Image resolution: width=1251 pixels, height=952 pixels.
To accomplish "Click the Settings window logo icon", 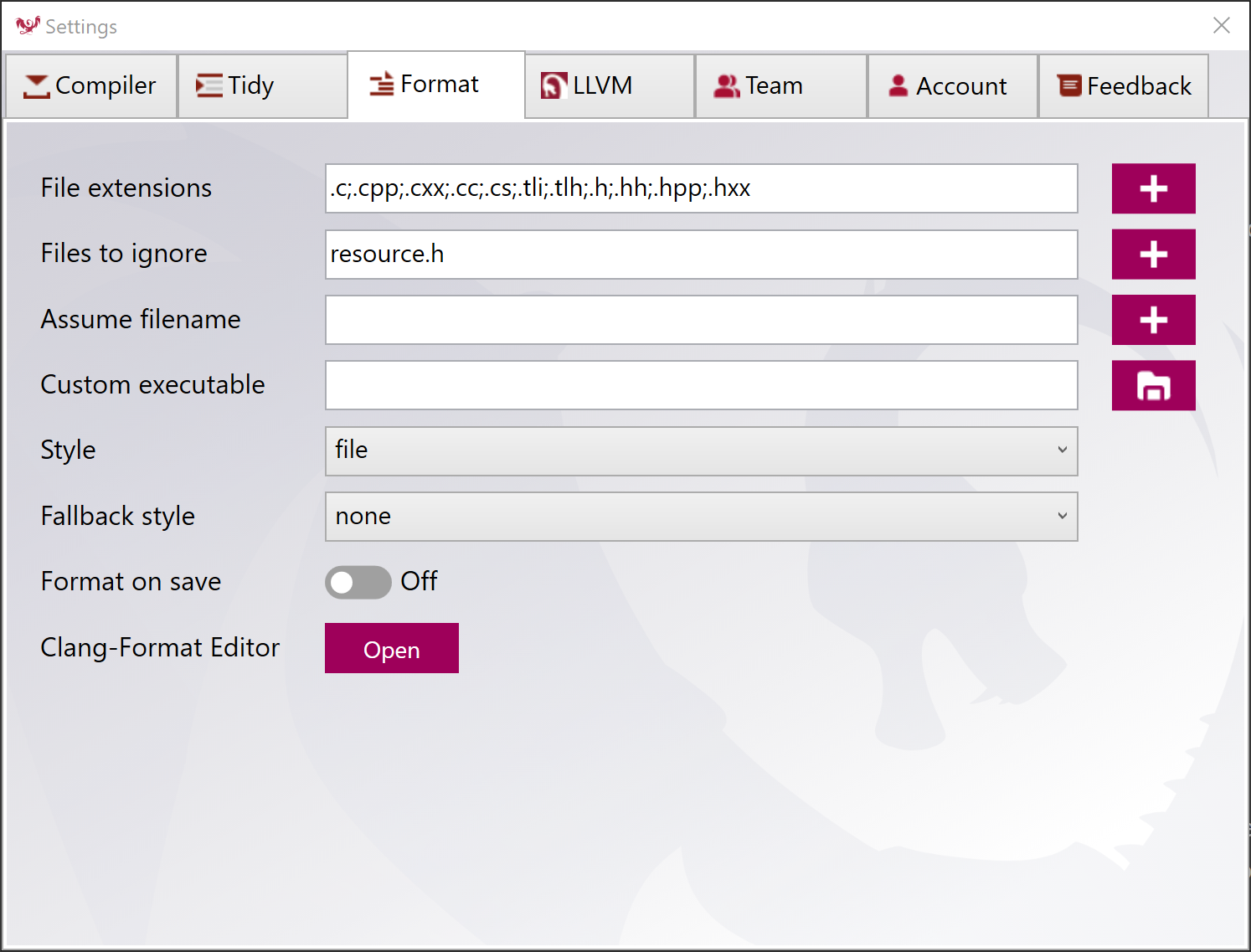I will (x=28, y=25).
